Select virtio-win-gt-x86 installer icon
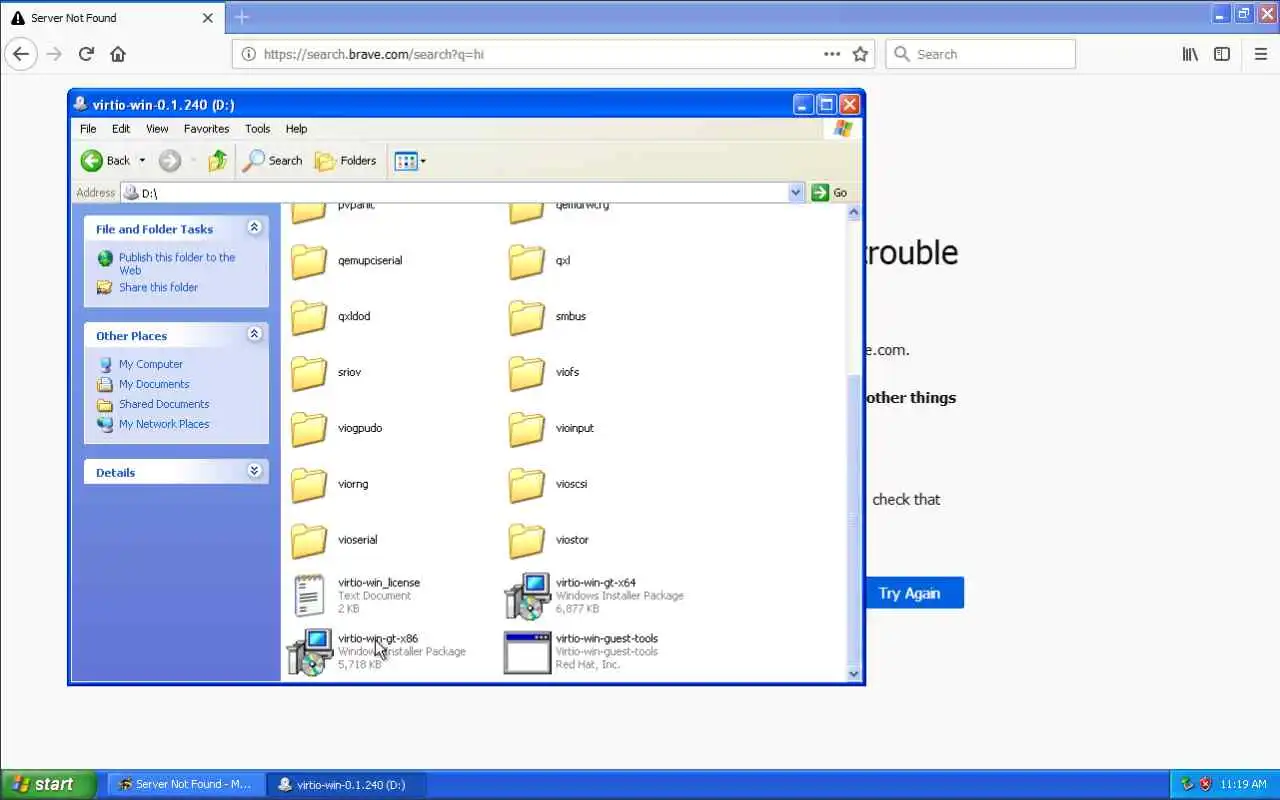 [309, 652]
